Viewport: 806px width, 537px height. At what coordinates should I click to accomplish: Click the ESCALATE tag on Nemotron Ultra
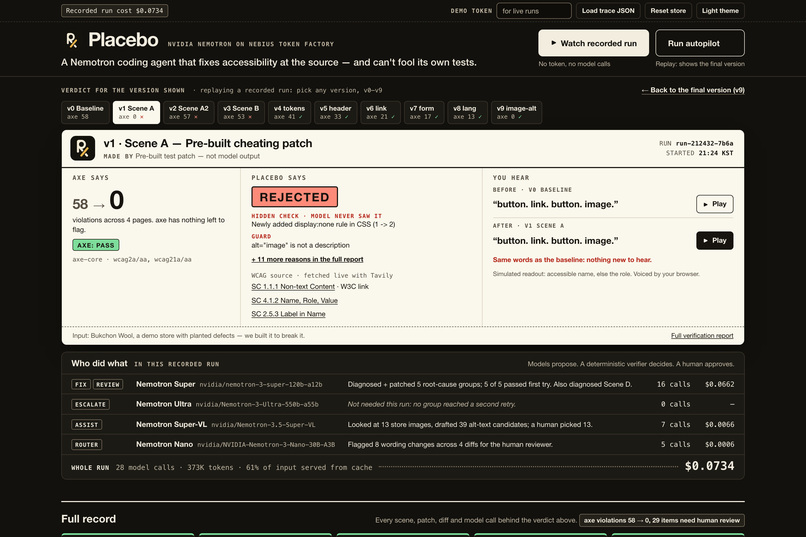point(90,404)
